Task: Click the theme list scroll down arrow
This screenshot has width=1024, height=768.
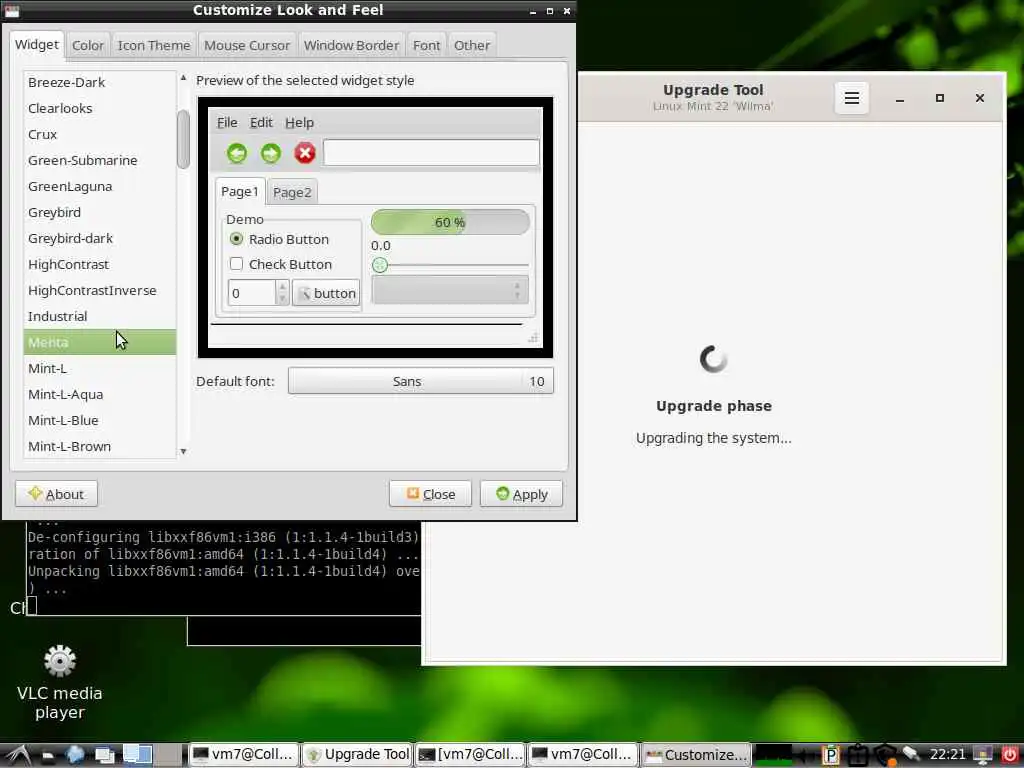Action: [x=184, y=451]
